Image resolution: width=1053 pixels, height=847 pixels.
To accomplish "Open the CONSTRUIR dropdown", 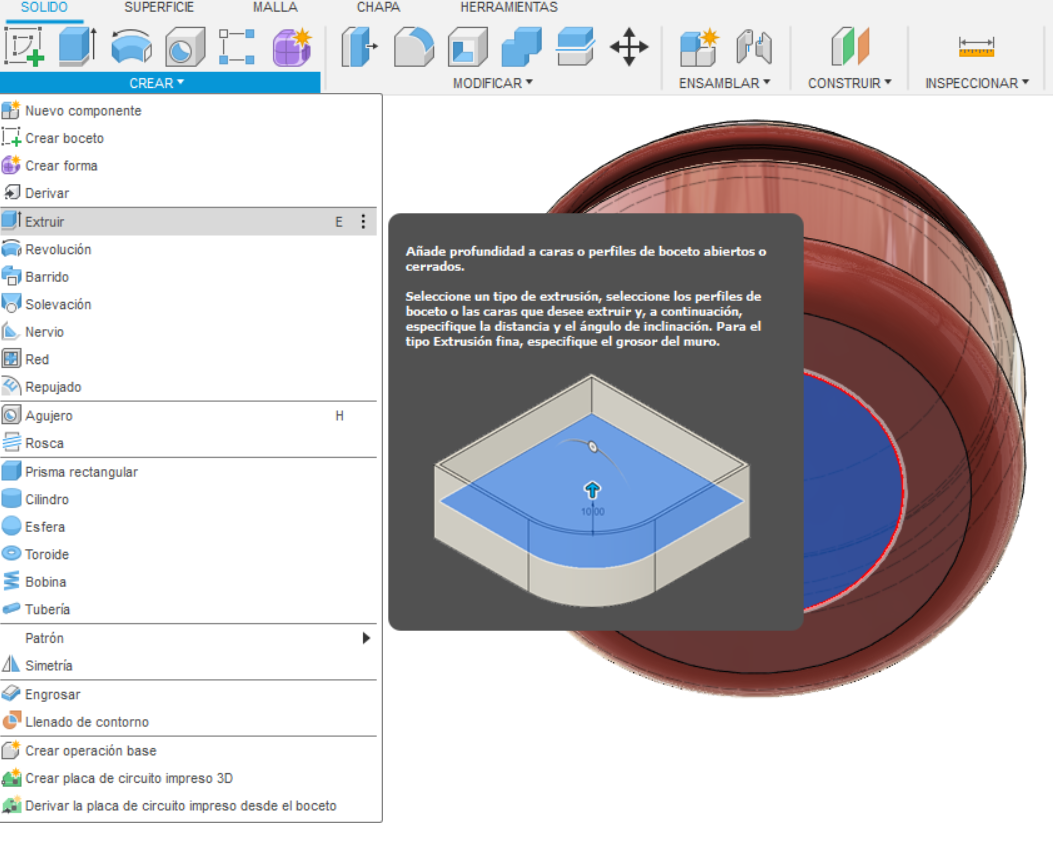I will 850,83.
